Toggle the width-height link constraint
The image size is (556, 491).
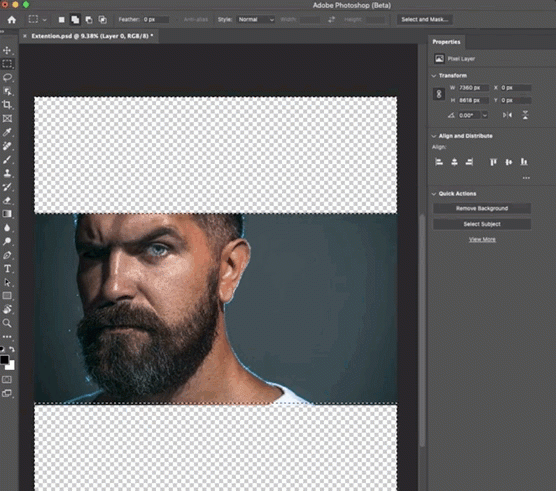439,94
